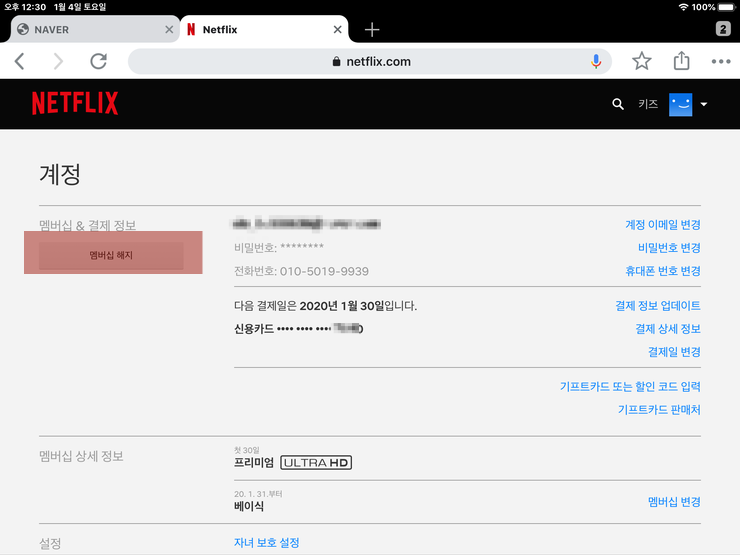The image size is (740, 555).
Task: Click the 베이식 plan name
Action: point(249,506)
